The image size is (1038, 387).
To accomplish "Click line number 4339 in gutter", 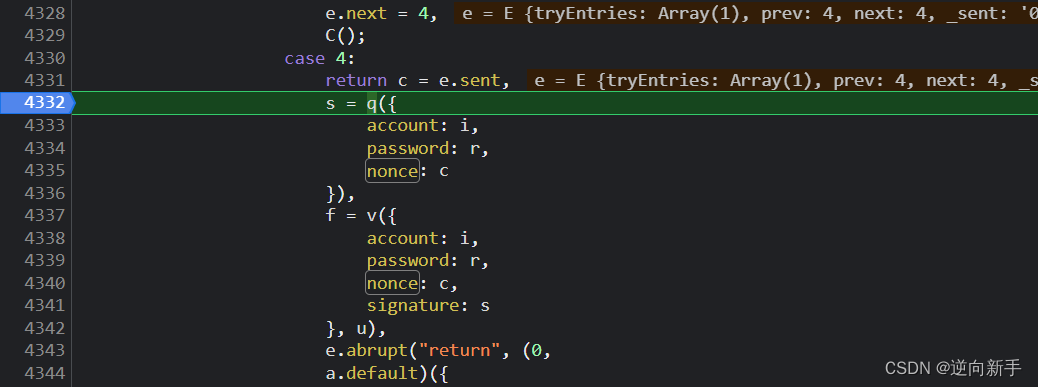I will click(x=45, y=261).
